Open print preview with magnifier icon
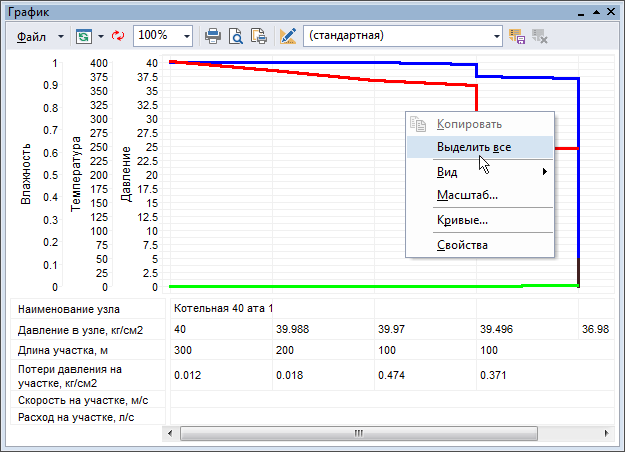The width and height of the screenshot is (625, 452). click(x=236, y=35)
